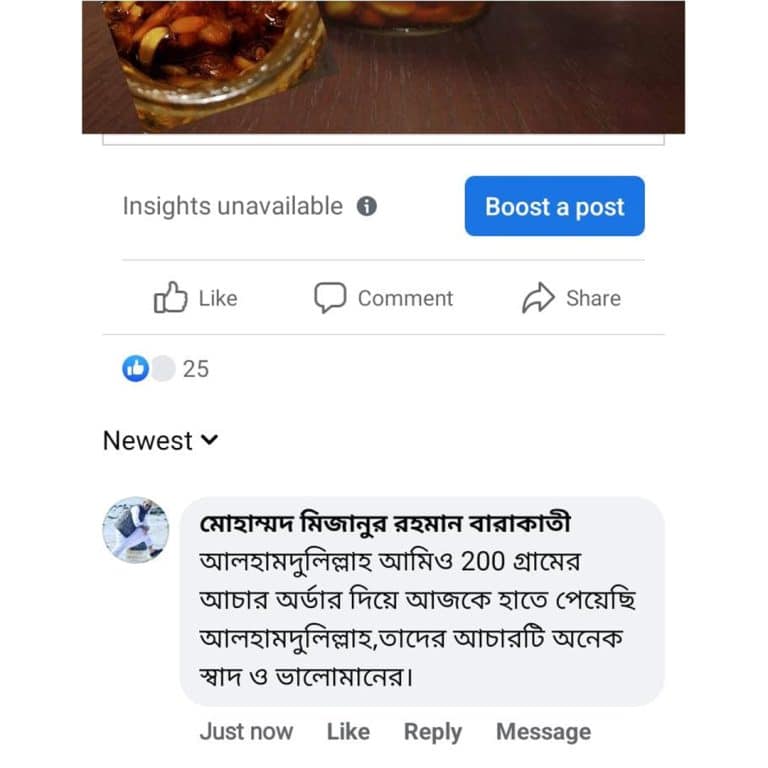
Task: View the 25 reactions count
Action: pyautogui.click(x=196, y=369)
